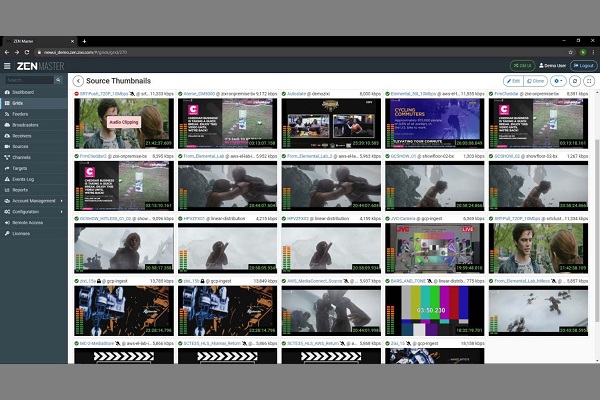Image resolution: width=600 pixels, height=400 pixels.
Task: Click the Autoslate video thumbnail
Action: pyautogui.click(x=331, y=123)
